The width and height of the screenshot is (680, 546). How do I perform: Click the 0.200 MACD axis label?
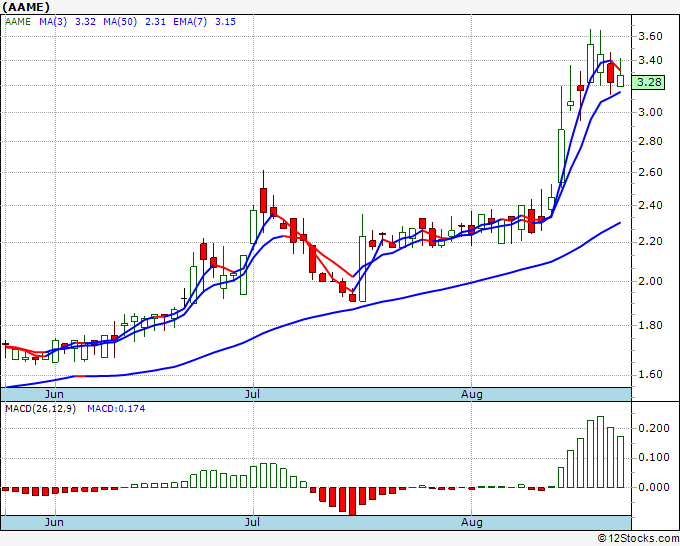(654, 428)
